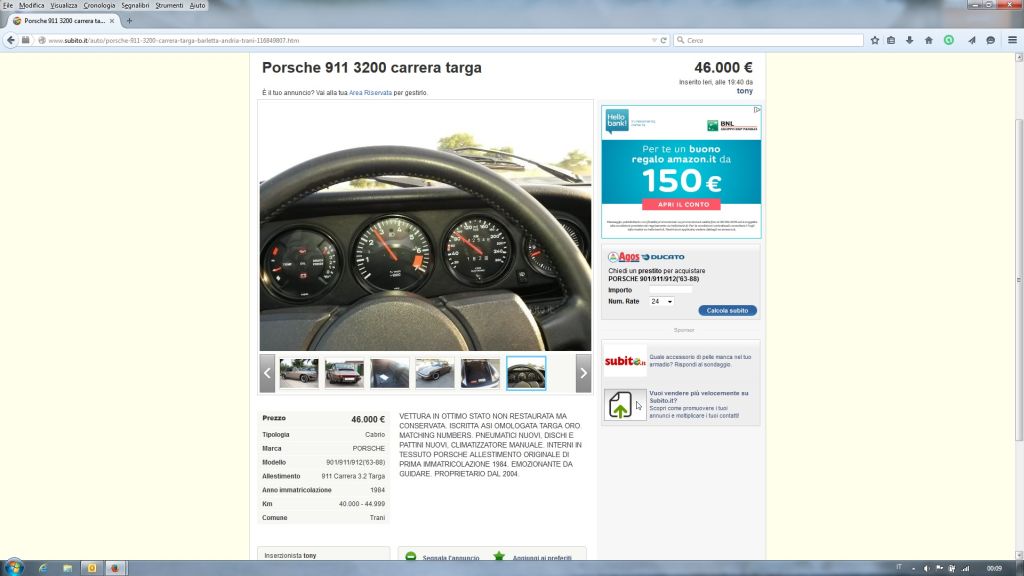Open the Segnalibri menu
The image size is (1024, 576).
pos(135,5)
